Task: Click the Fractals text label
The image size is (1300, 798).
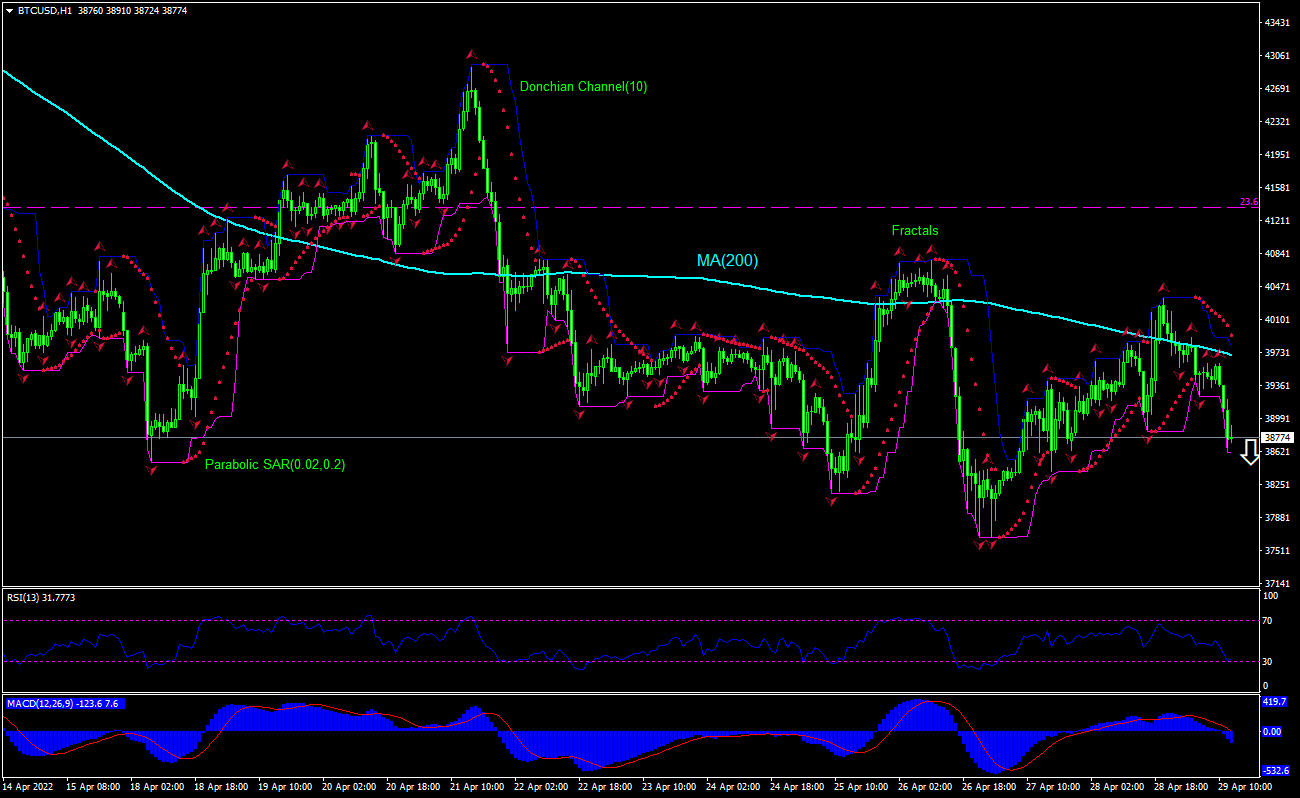Action: tap(915, 230)
